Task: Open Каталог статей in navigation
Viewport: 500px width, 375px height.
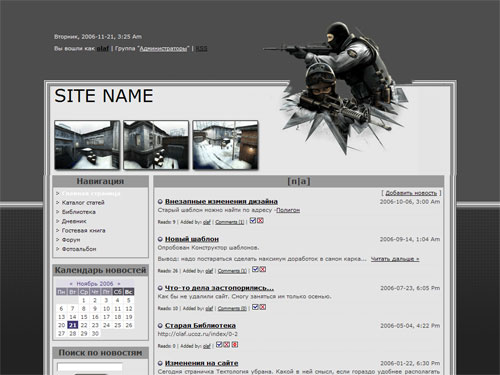Action: 83,203
